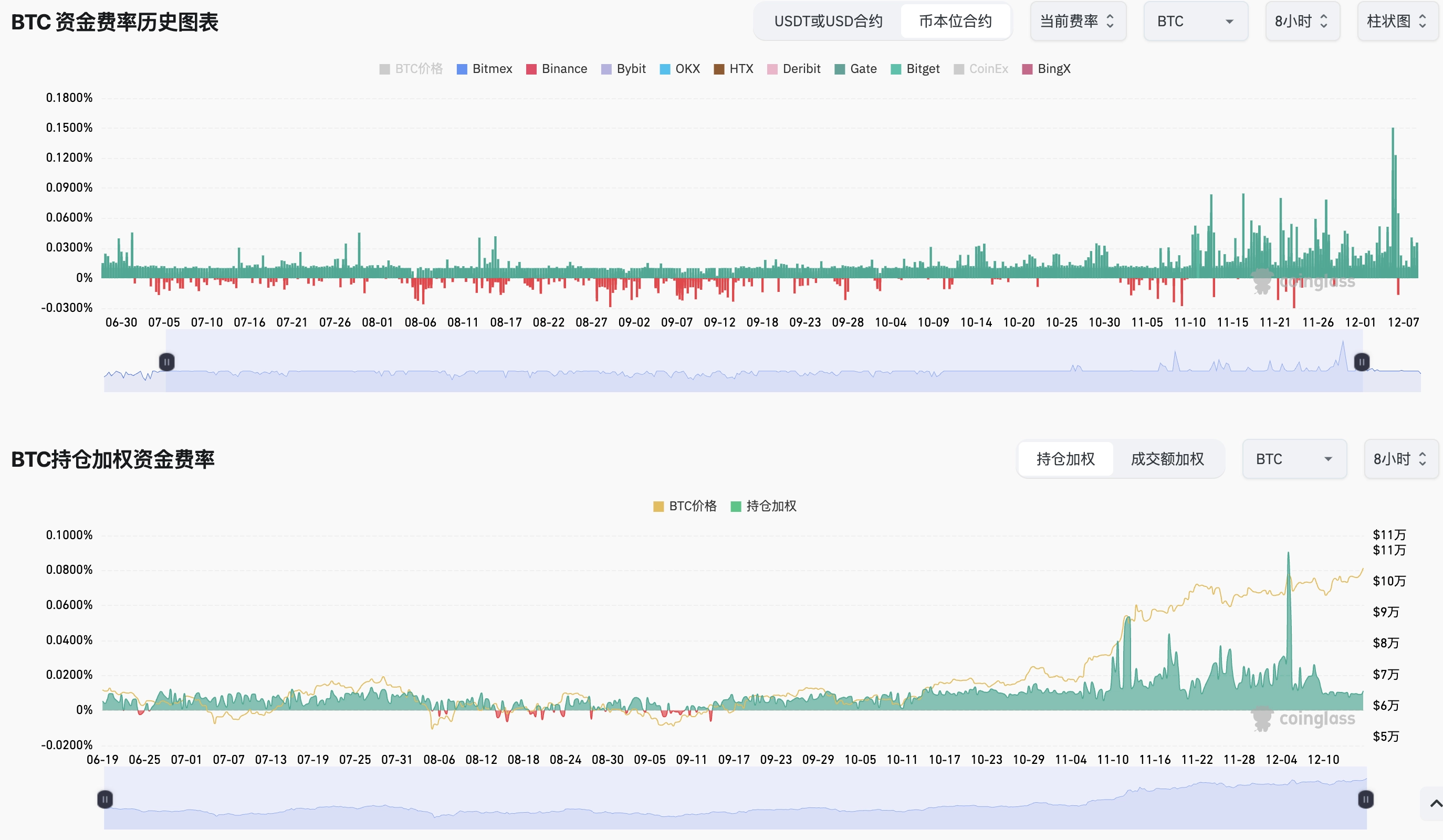This screenshot has width=1443, height=840.
Task: Toggle the HTX legend swatch
Action: coord(719,69)
